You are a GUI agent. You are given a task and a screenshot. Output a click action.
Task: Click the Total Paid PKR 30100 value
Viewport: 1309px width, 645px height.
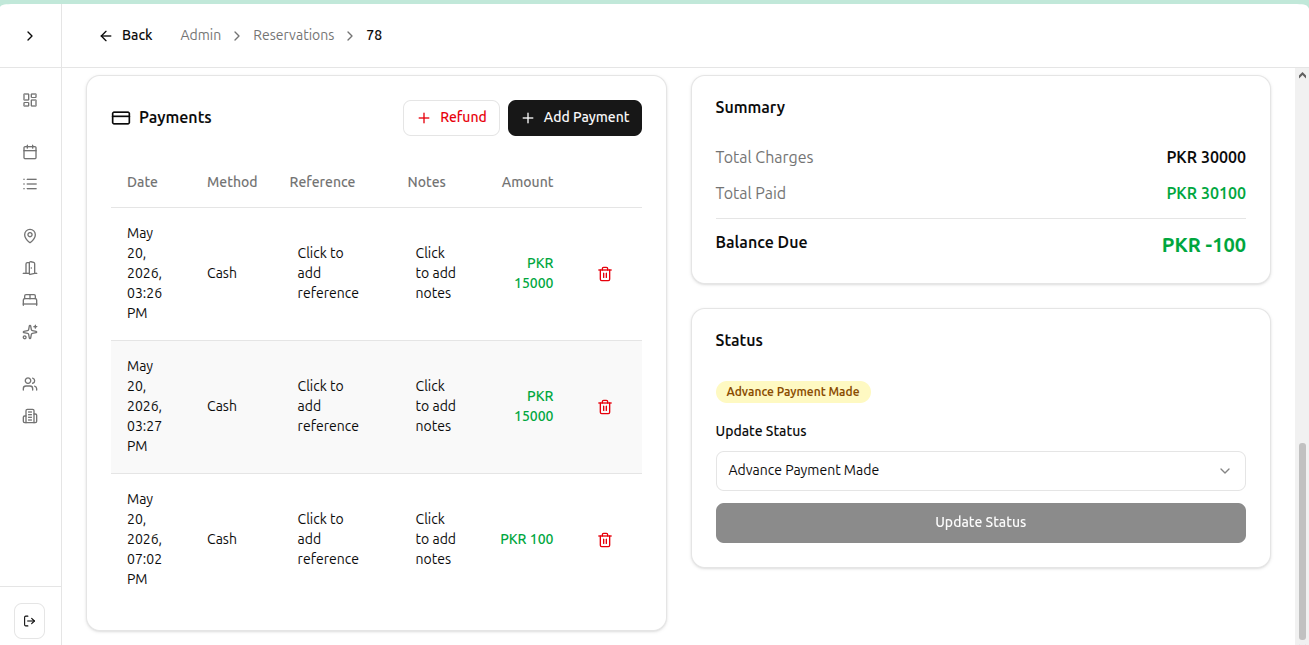(1206, 193)
